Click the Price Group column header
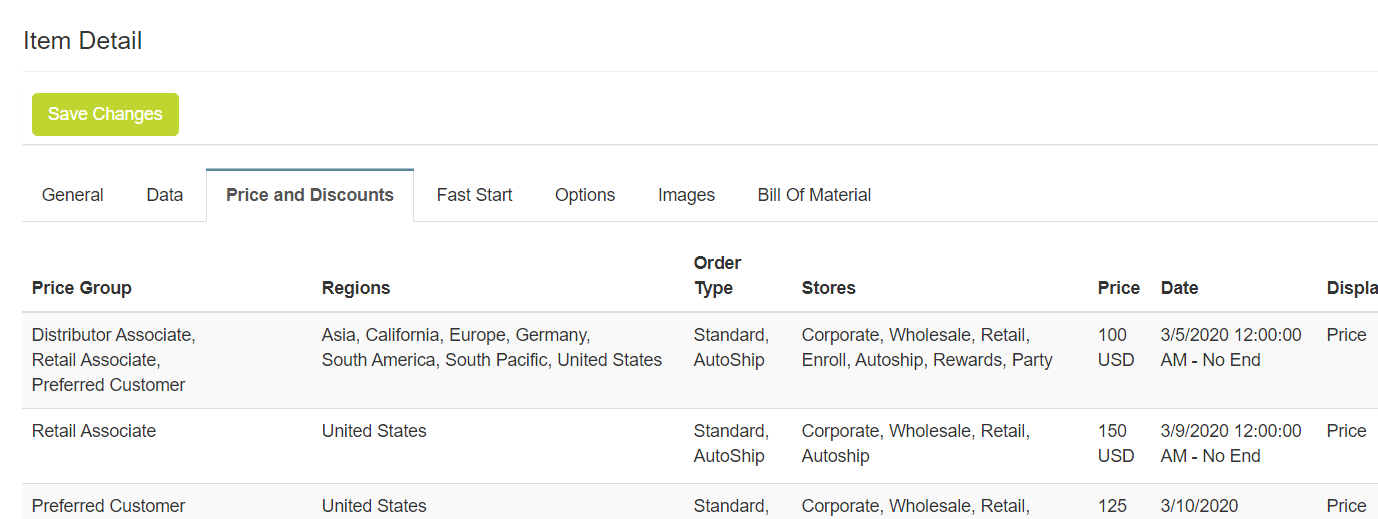 [x=82, y=288]
